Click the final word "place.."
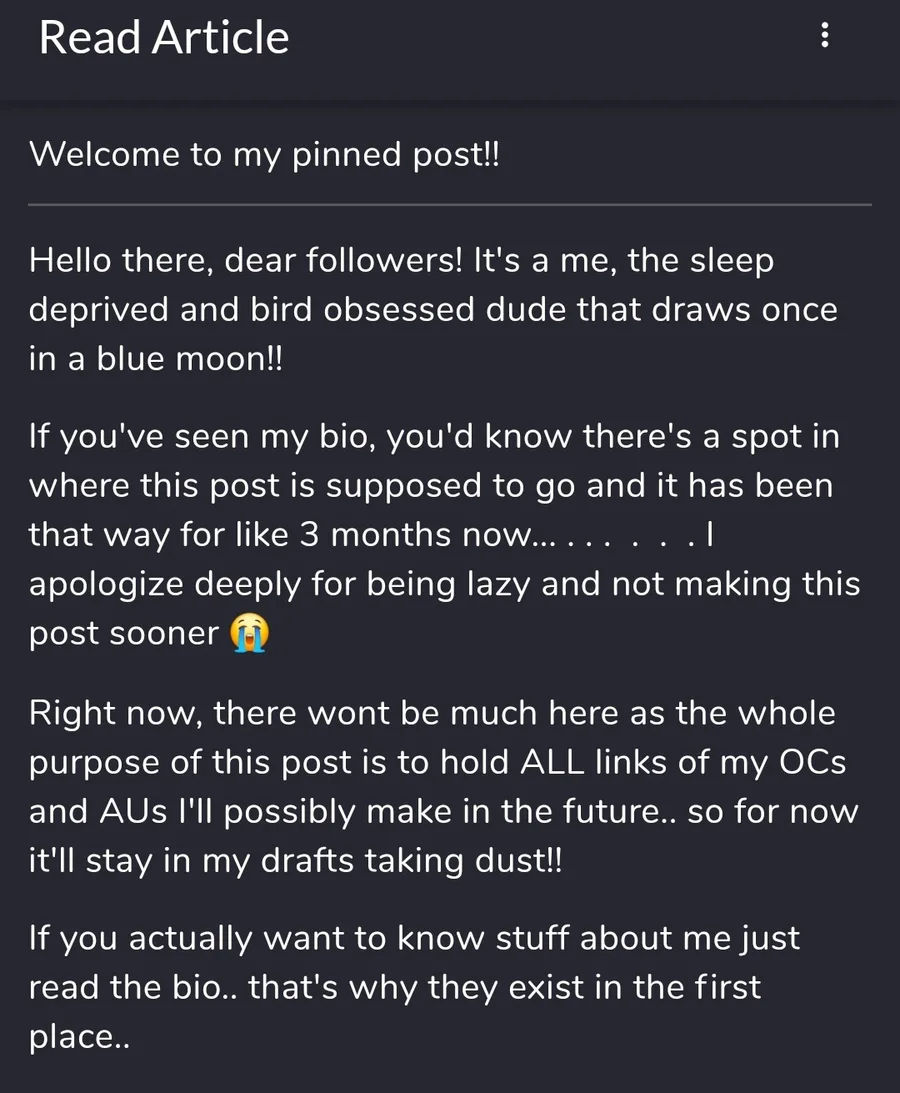The height and width of the screenshot is (1093, 900). [80, 1037]
